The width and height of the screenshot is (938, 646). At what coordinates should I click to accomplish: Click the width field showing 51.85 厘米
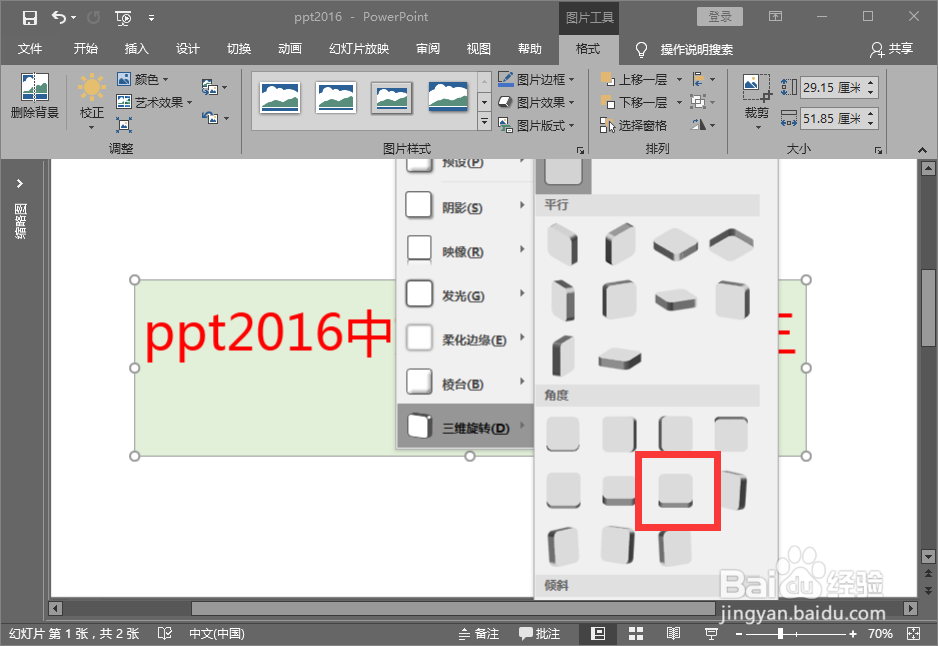pyautogui.click(x=833, y=118)
